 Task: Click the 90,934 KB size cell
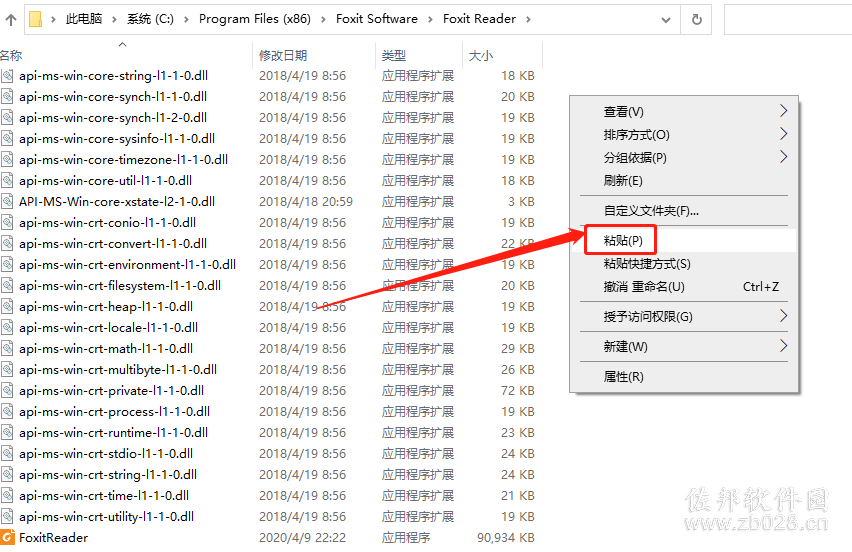pyautogui.click(x=506, y=538)
